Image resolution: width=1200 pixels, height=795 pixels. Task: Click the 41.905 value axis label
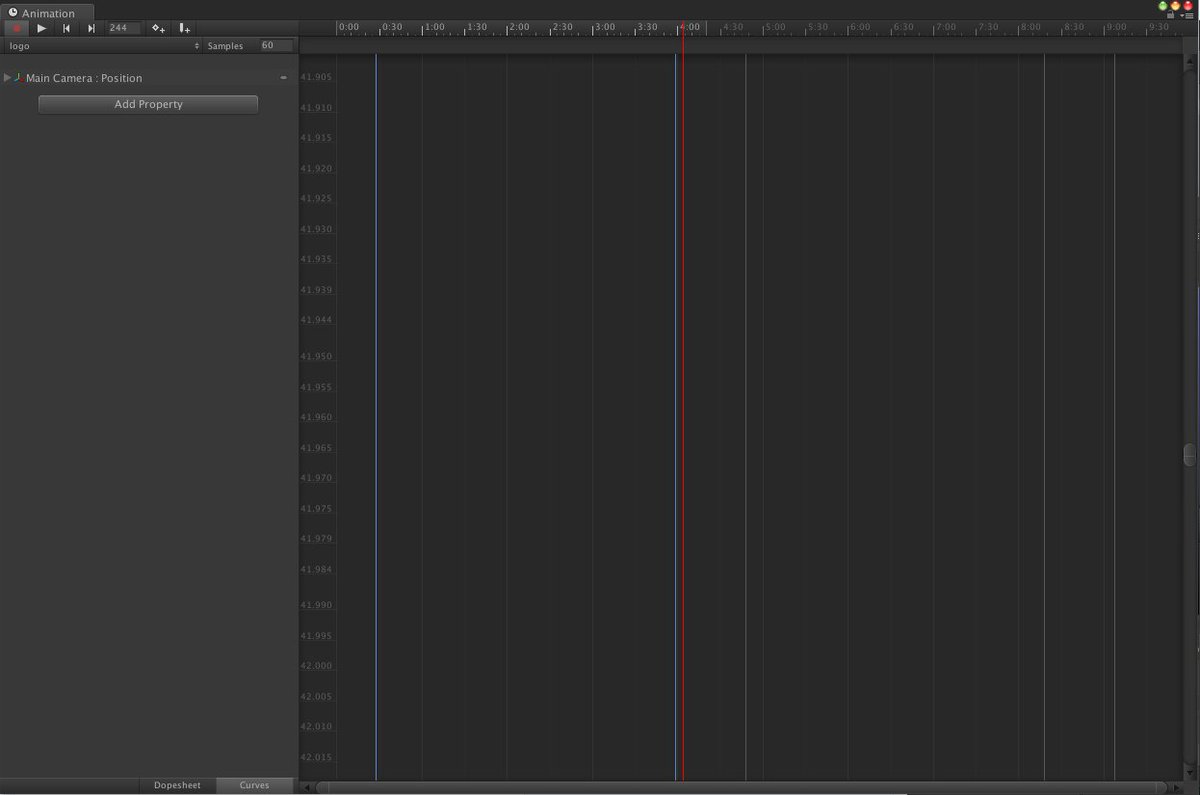click(x=317, y=77)
